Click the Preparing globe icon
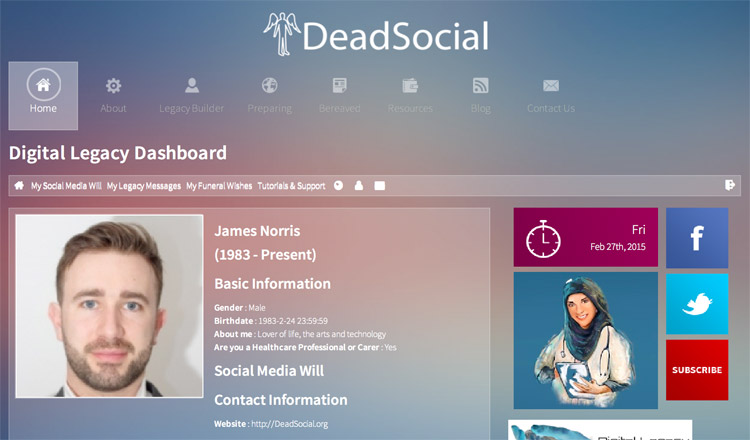This screenshot has height=440, width=750. pos(270,86)
